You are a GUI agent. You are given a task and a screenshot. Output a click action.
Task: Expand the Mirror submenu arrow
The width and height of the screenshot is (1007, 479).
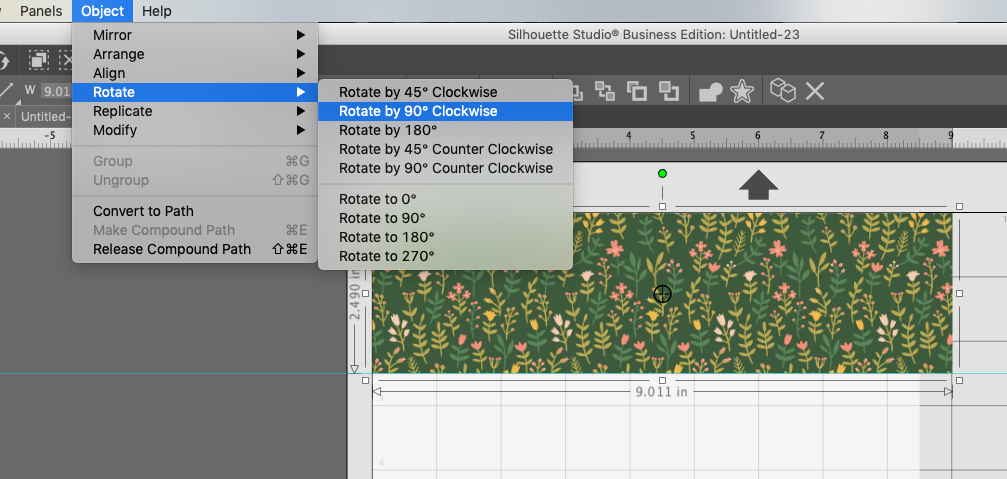click(x=301, y=35)
